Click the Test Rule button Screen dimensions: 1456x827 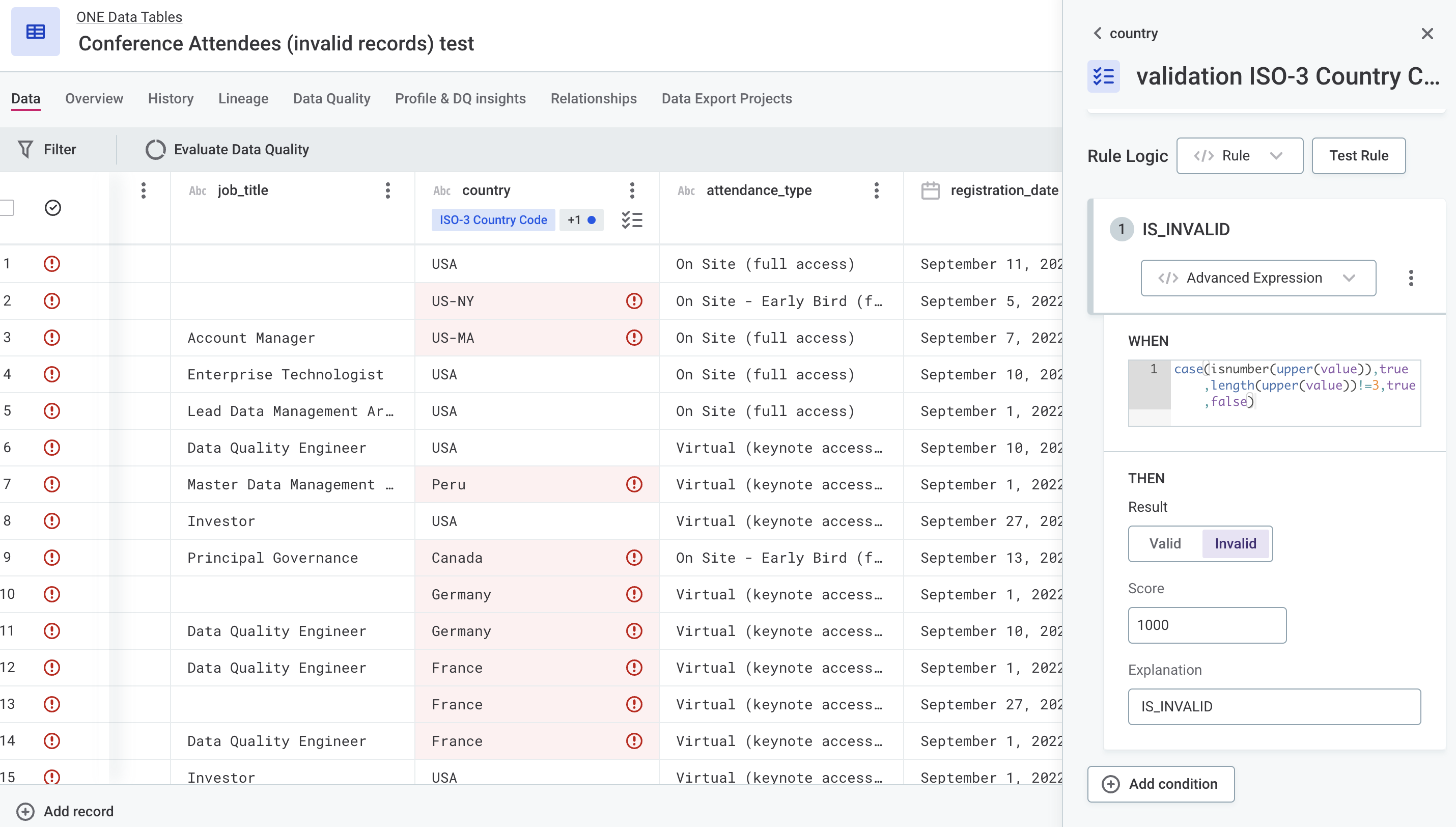[1358, 156]
